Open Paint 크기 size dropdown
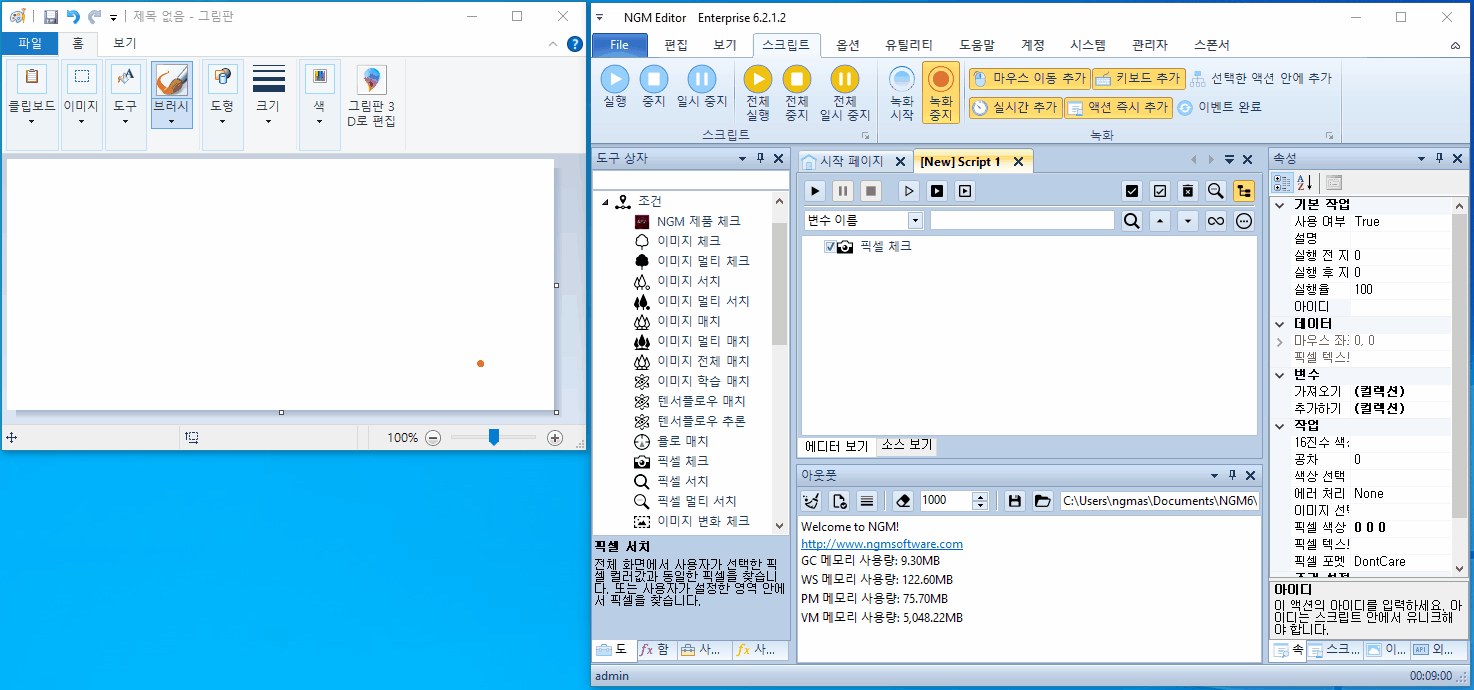1474x690 pixels. point(268,97)
